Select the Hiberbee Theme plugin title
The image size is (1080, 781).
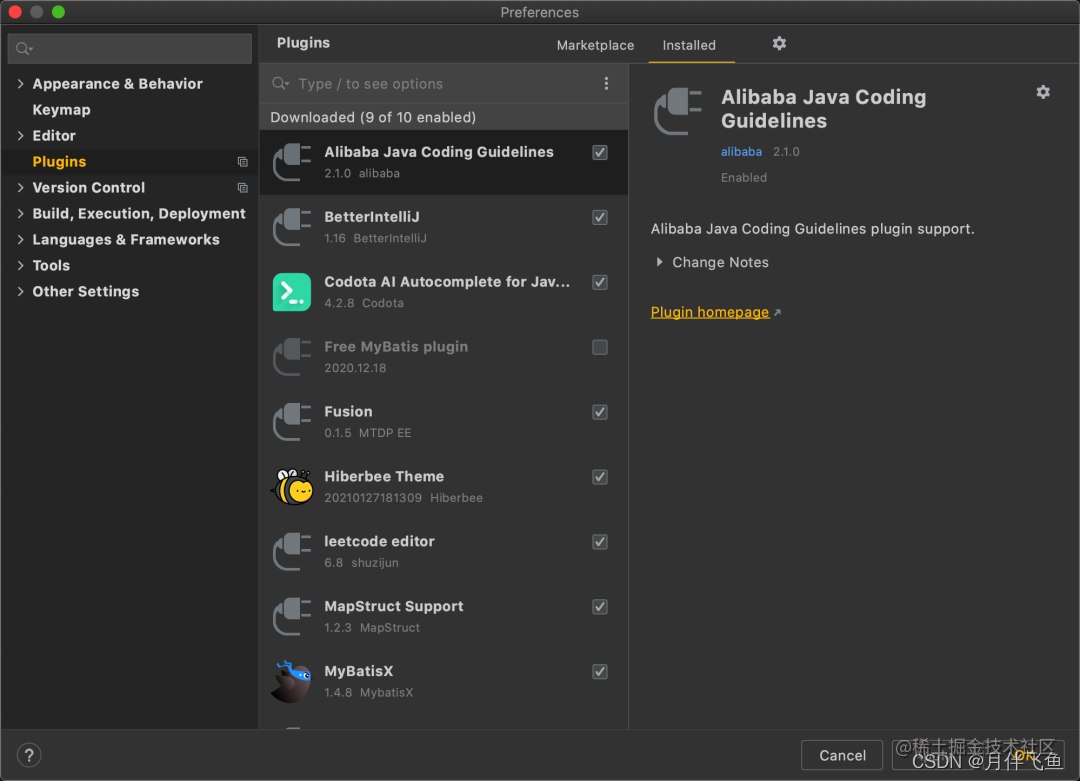384,476
